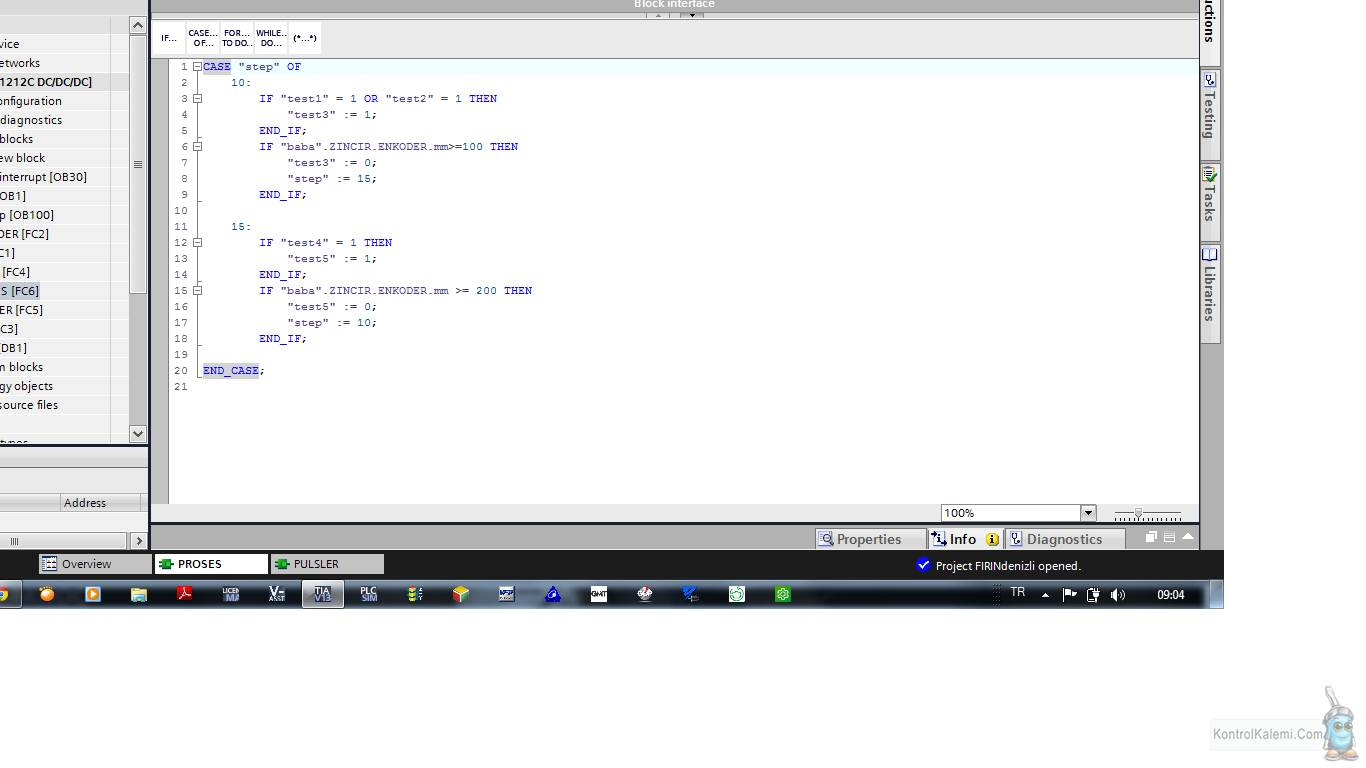Click the project tree scroll down arrow
Screen dimensions: 1366x768
click(138, 434)
